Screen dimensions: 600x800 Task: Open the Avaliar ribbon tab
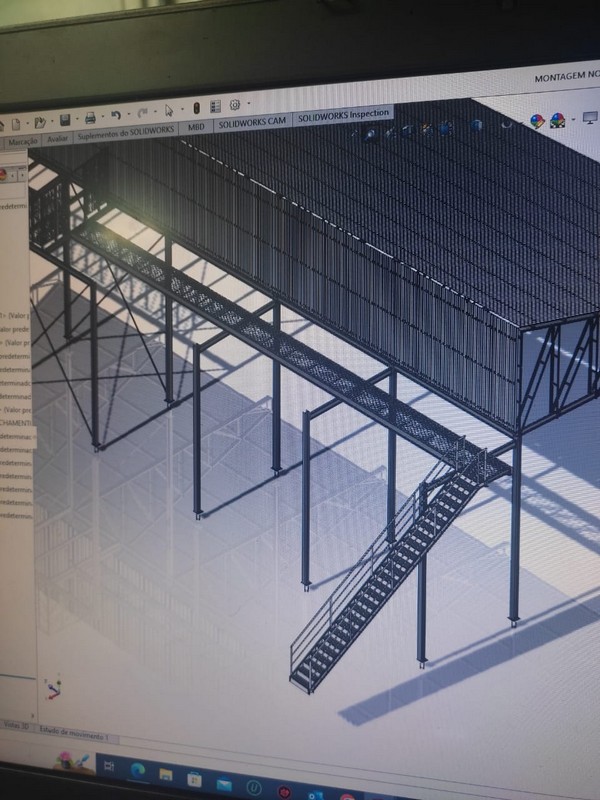point(57,138)
